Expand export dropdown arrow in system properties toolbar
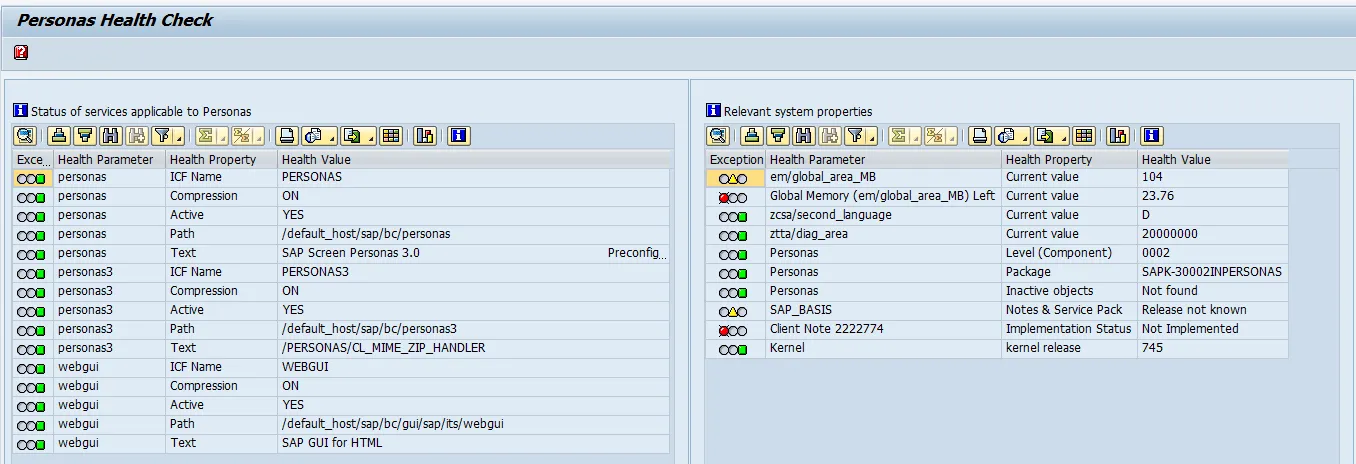This screenshot has width=1356, height=464. point(1064,138)
